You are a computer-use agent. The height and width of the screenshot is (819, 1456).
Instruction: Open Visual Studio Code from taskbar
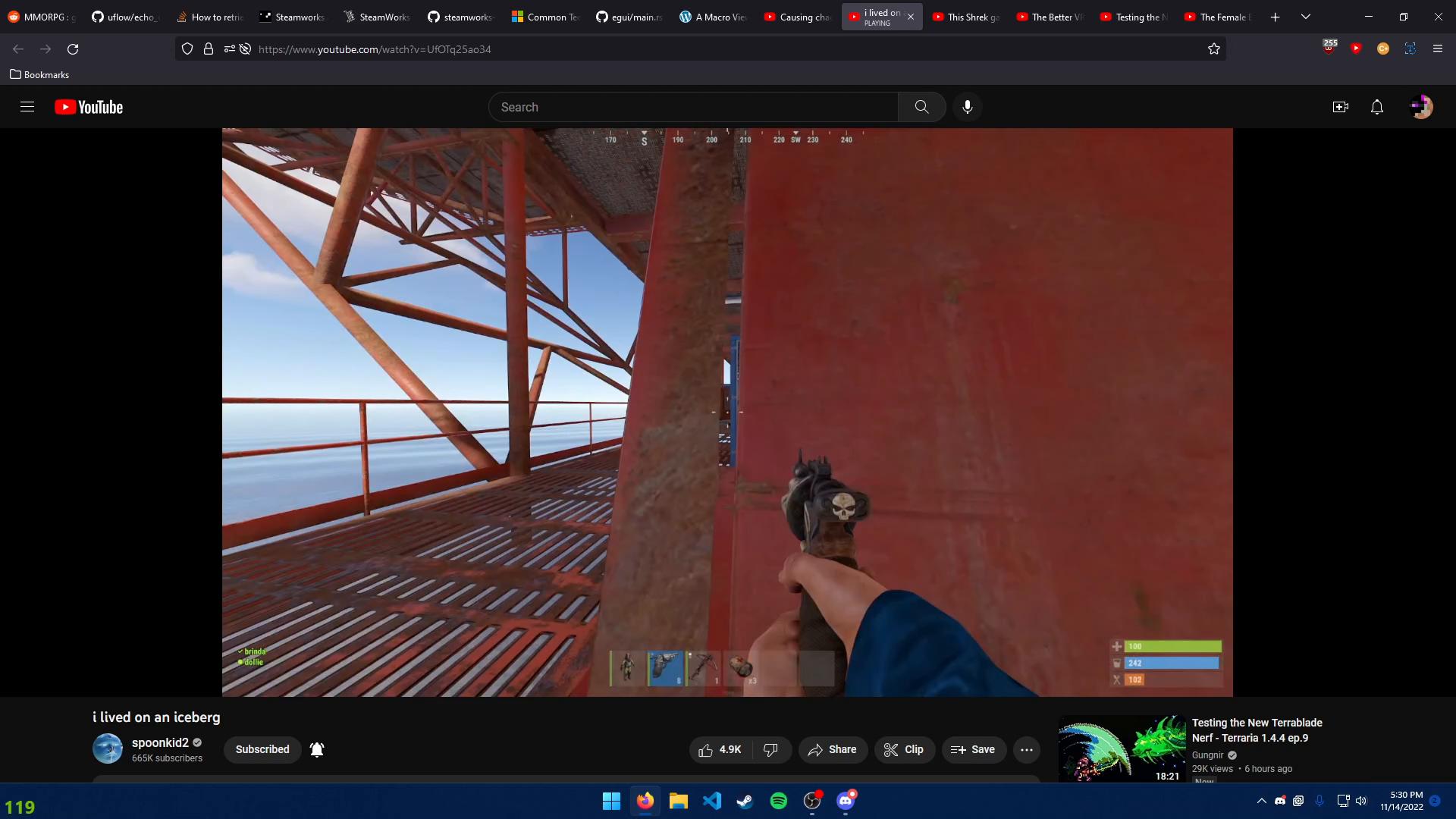point(712,801)
